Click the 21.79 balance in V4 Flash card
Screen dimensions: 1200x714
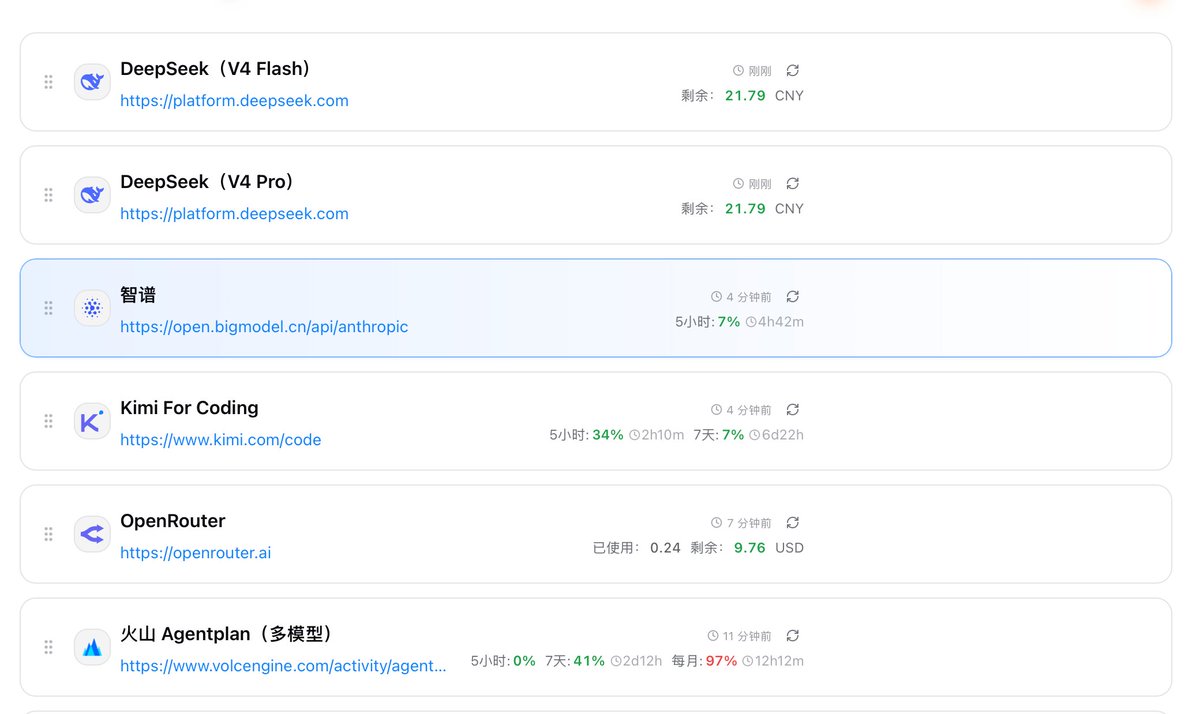coord(745,96)
